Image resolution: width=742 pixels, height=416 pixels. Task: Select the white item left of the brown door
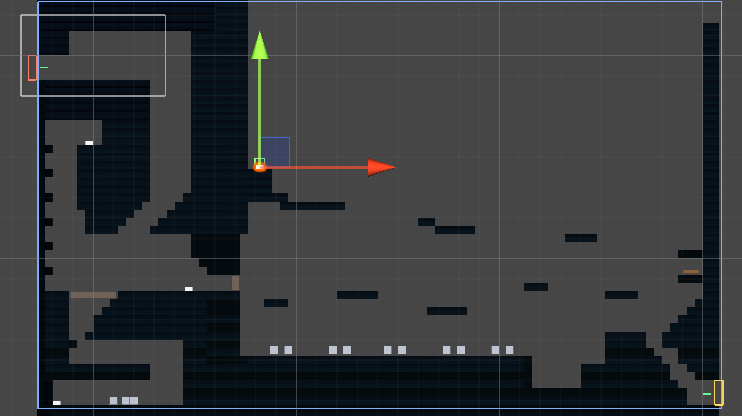[x=189, y=289]
